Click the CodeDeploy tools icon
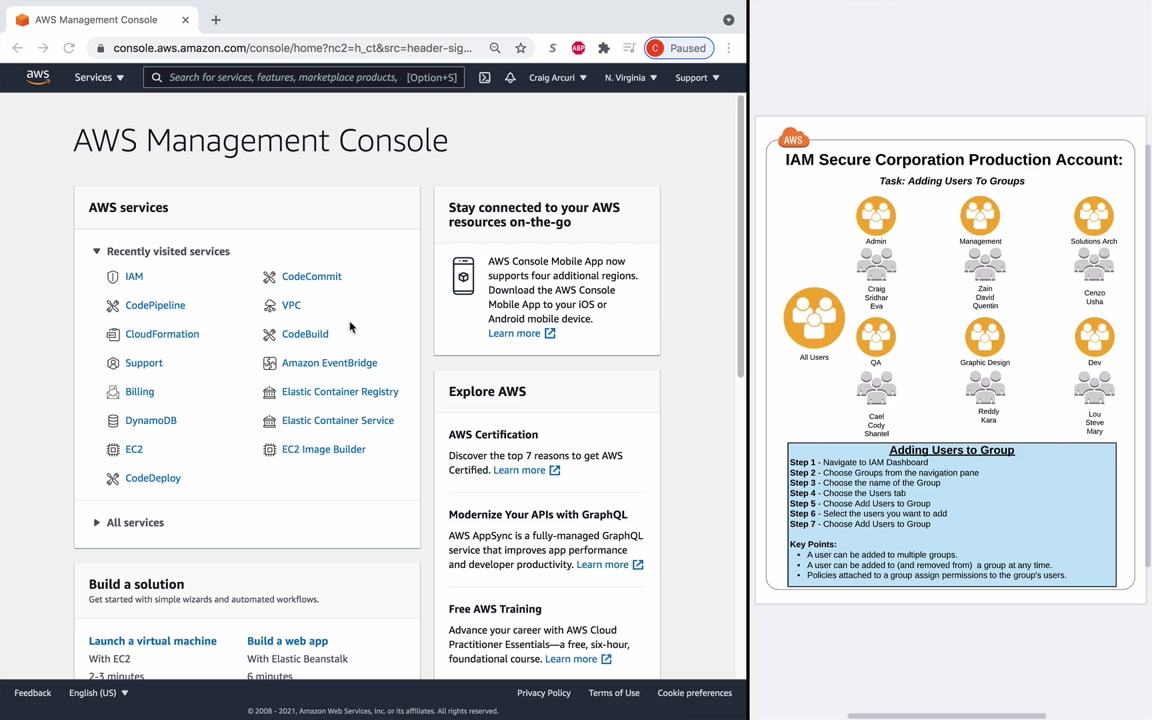Viewport: 1152px width, 720px height. (112, 479)
